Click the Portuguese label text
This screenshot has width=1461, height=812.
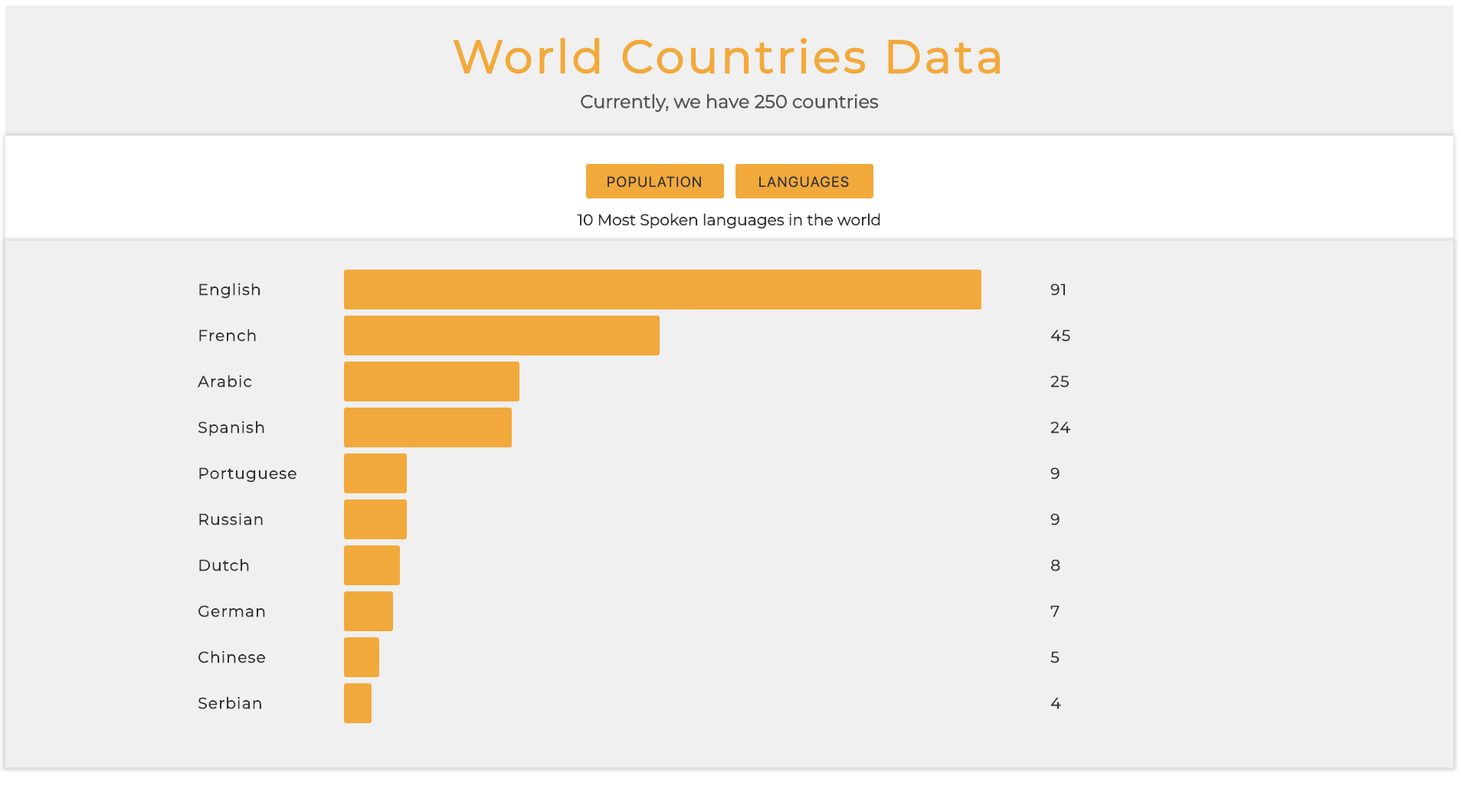247,473
